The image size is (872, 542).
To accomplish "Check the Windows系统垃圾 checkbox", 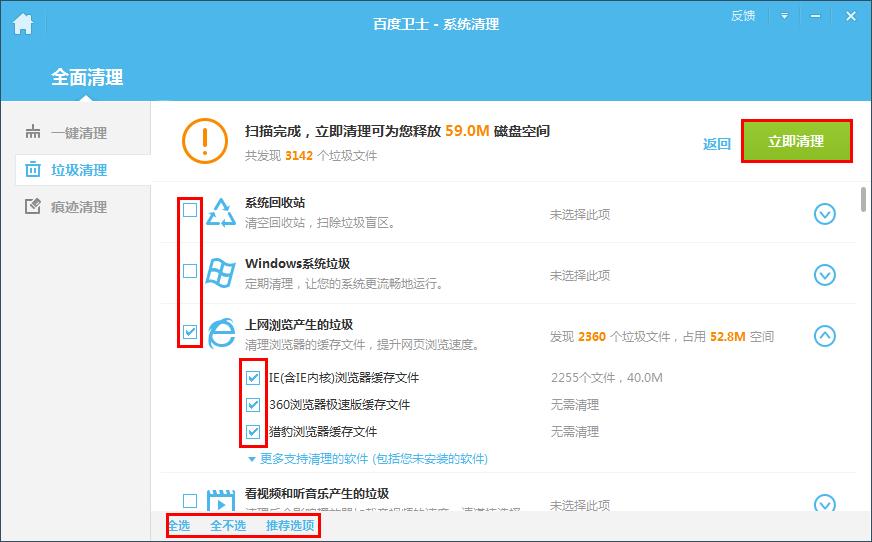I will click(x=190, y=271).
